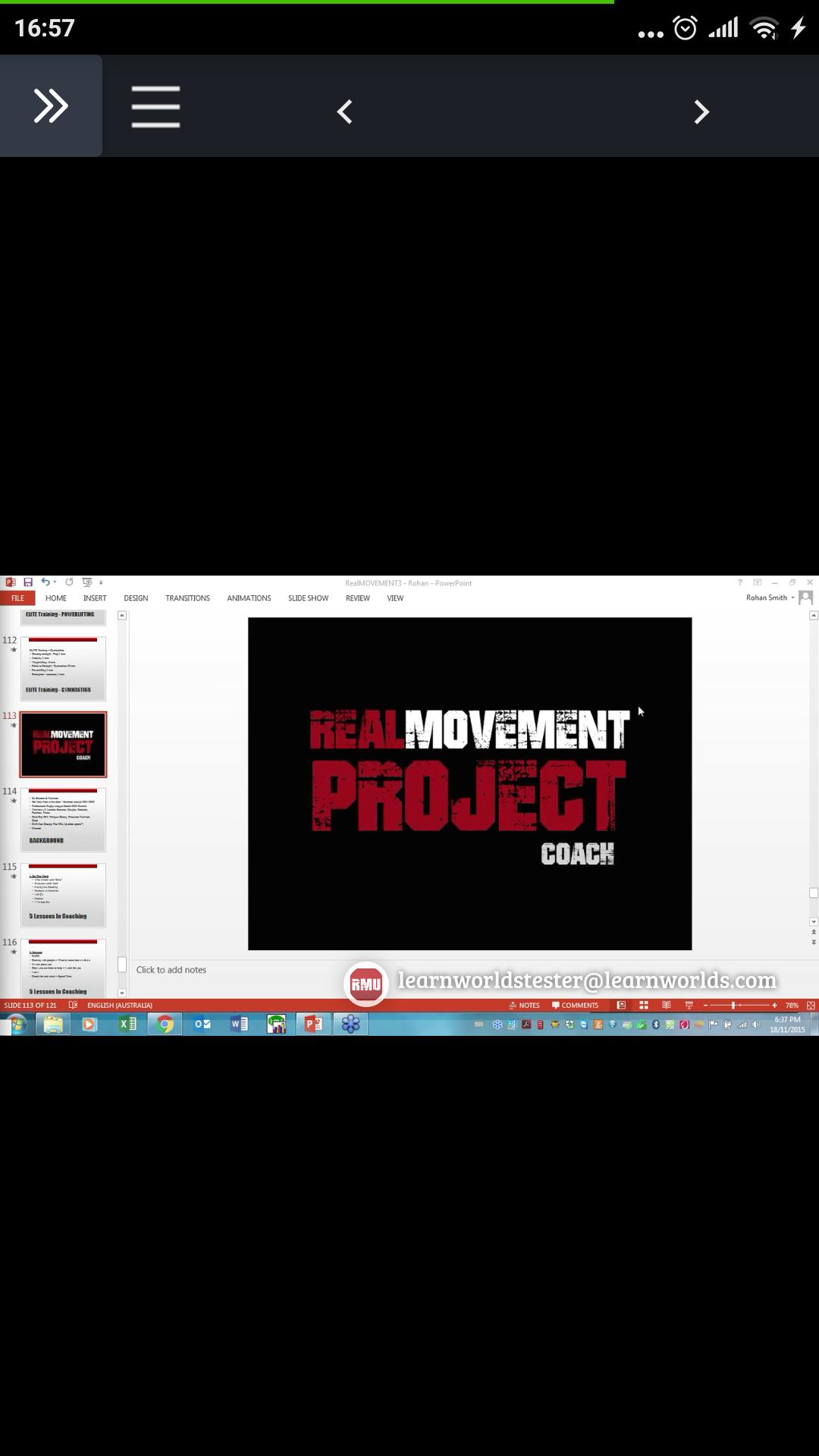819x1456 pixels.
Task: Click Next Slide double arrow at scrollbar bottom
Action: click(x=814, y=942)
